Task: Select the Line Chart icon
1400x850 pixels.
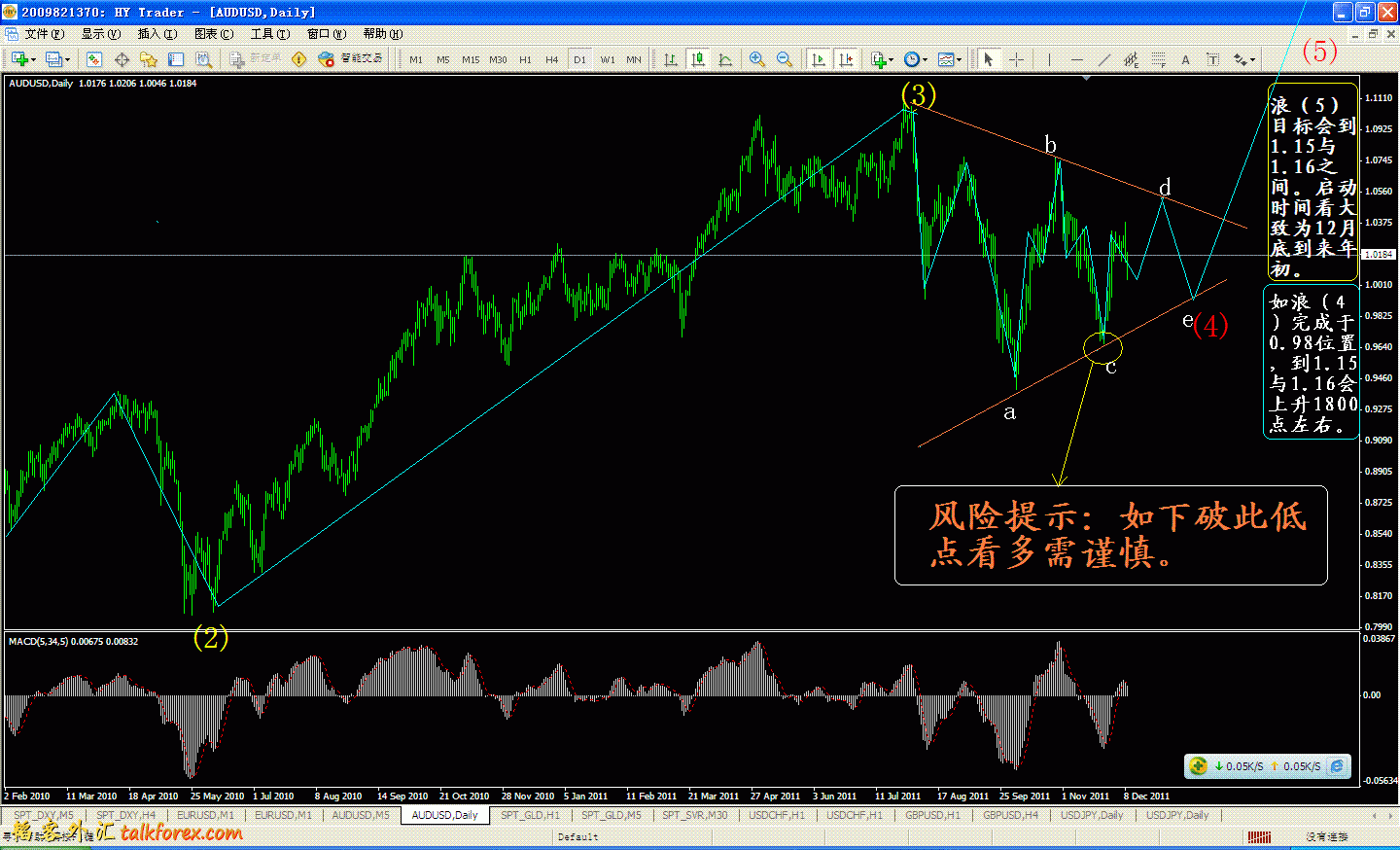Action: click(x=725, y=59)
